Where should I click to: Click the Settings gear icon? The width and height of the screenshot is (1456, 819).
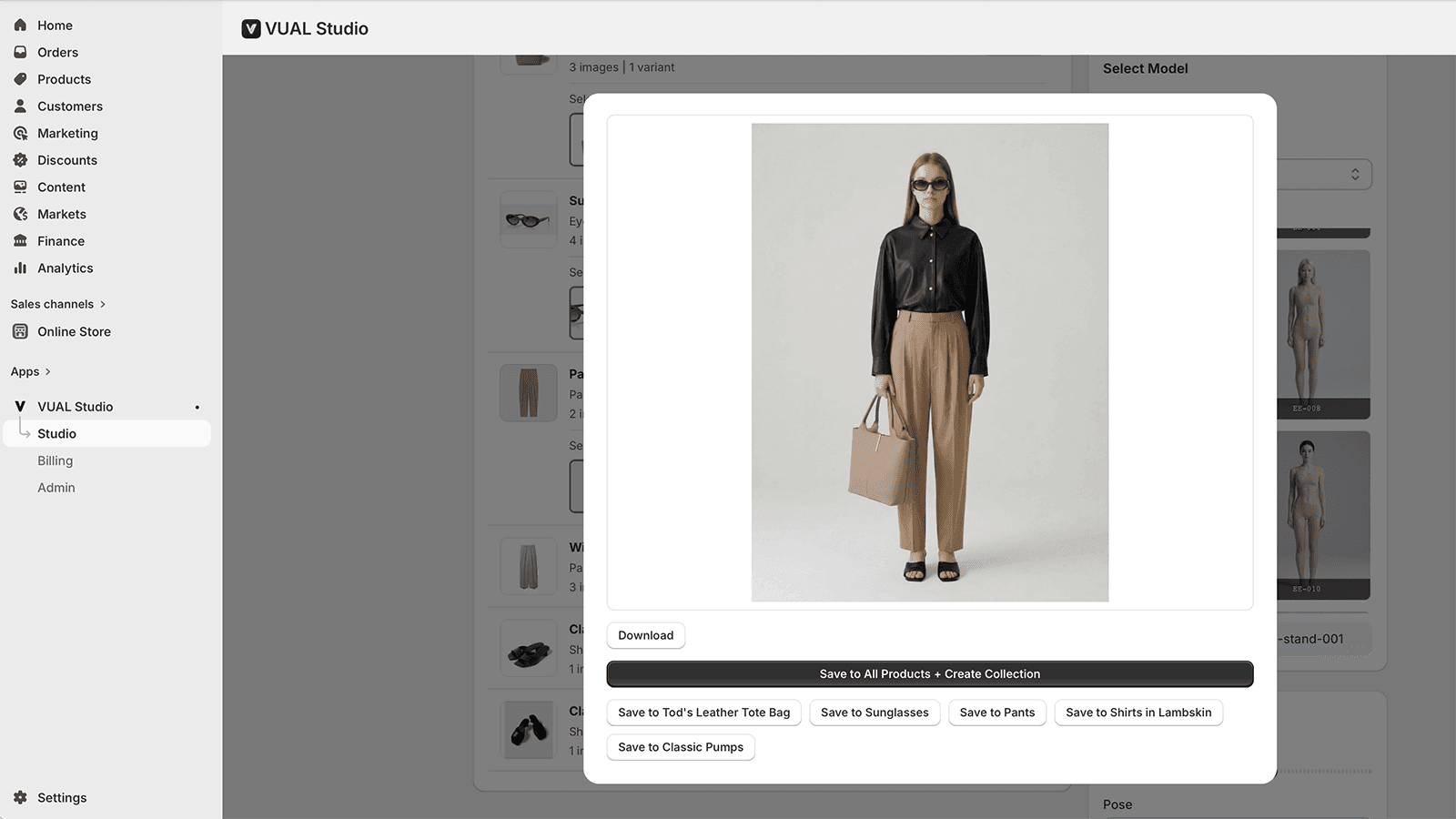20,798
